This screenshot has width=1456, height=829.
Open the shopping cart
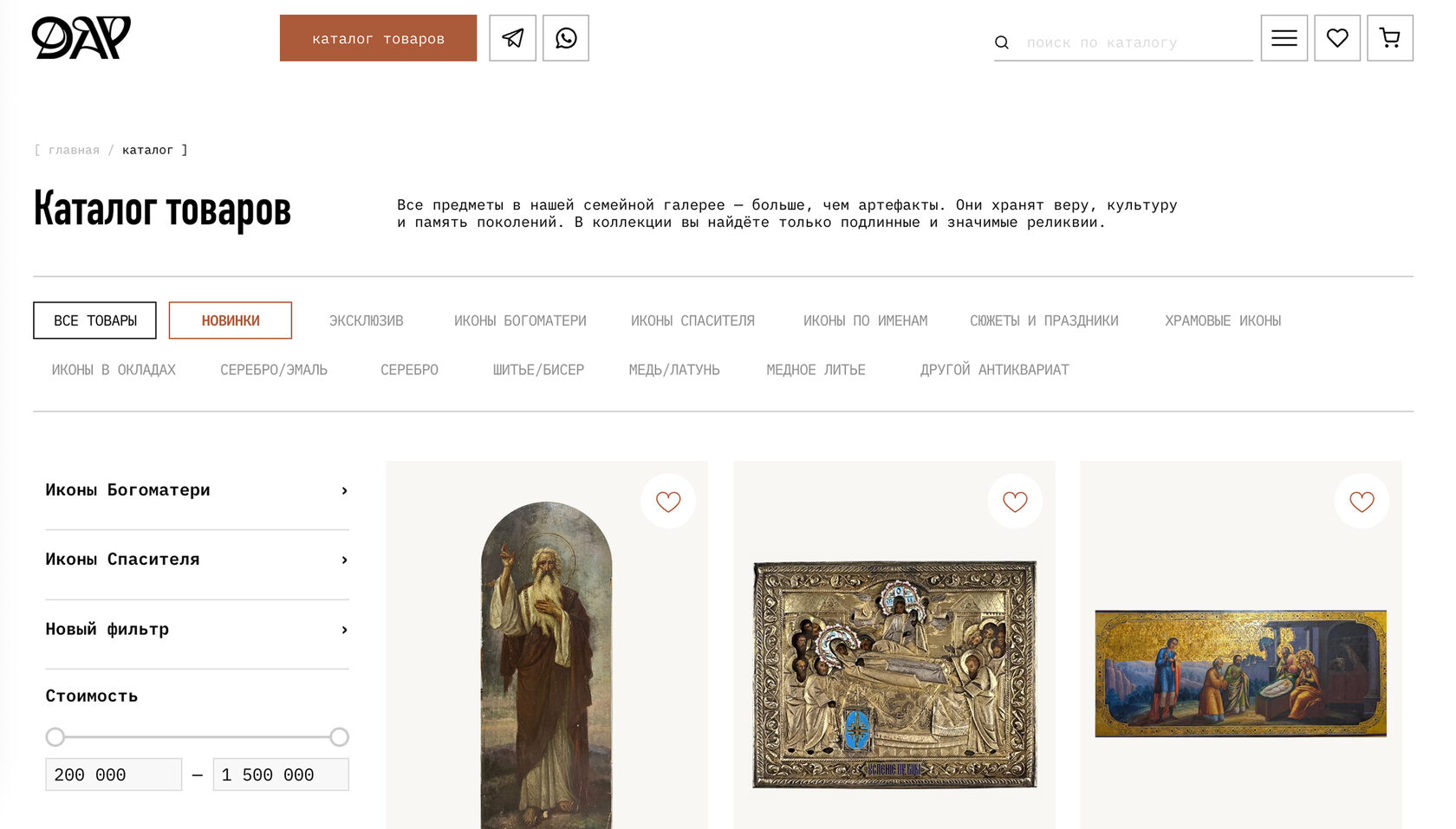point(1390,38)
